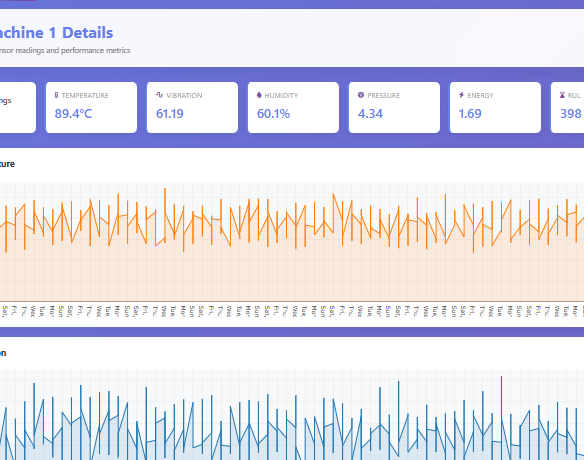Click inside the blue vibration line chart
Viewport: 584px width, 460px height.
pos(292,415)
